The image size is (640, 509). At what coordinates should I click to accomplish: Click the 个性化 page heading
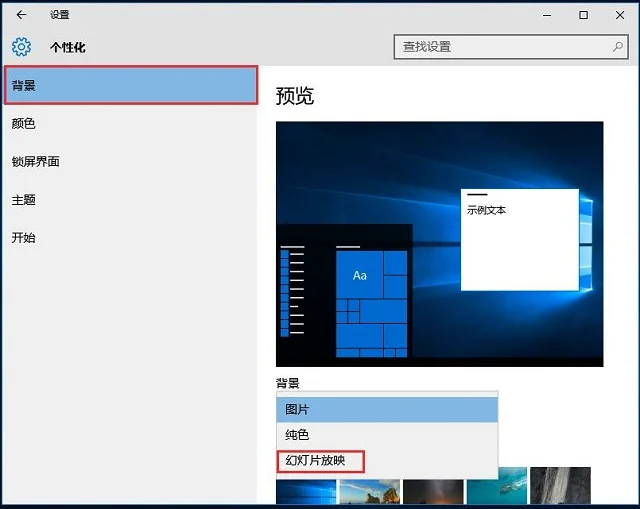68,47
